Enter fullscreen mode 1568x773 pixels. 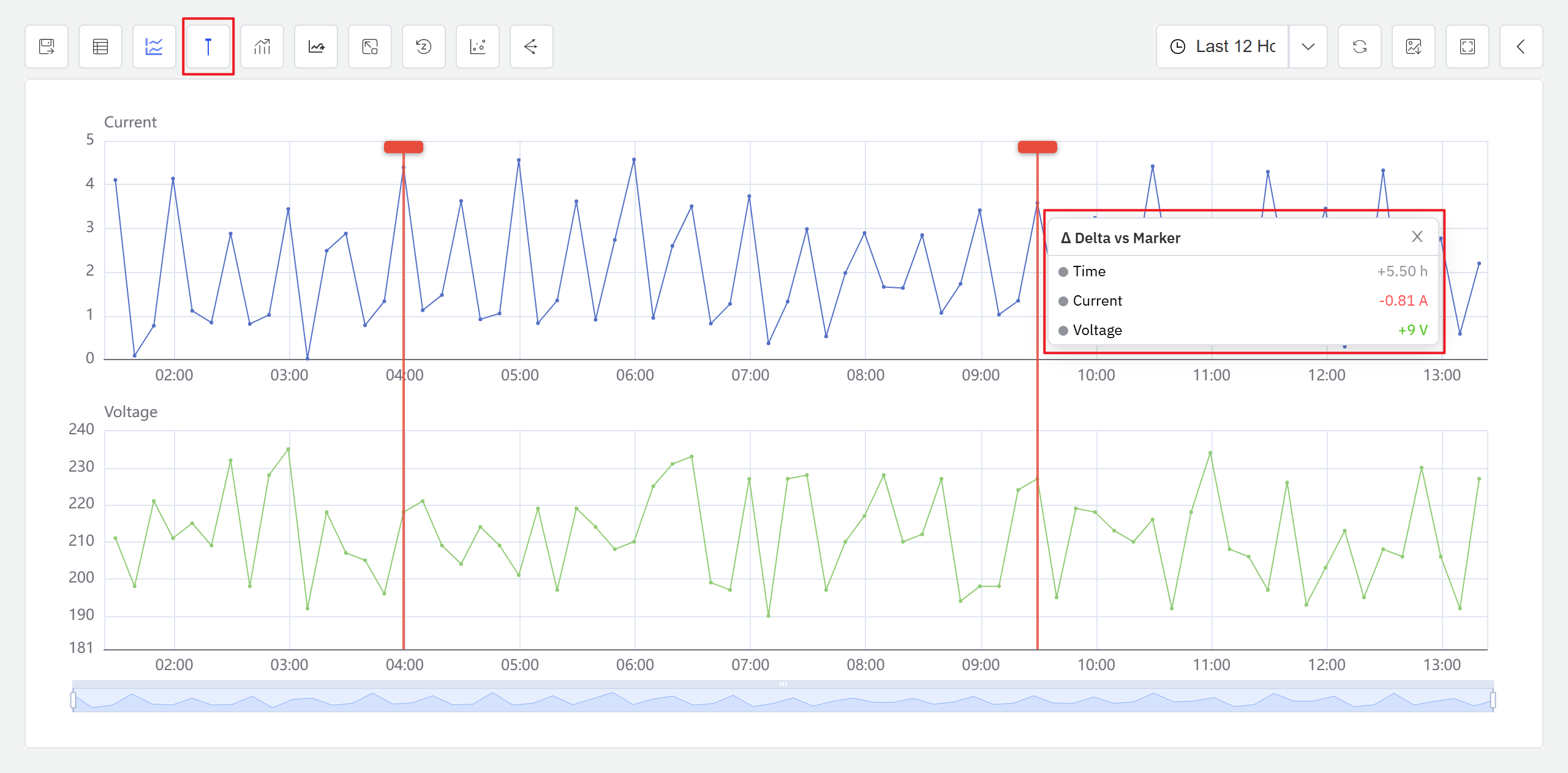(1468, 47)
